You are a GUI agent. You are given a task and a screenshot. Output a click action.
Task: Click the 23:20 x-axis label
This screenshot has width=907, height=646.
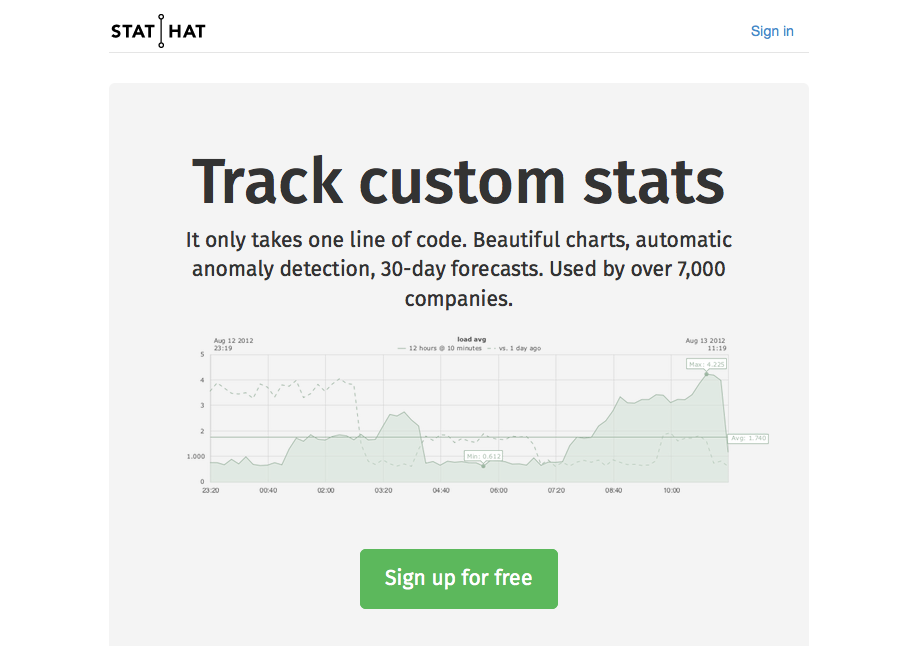click(x=211, y=490)
